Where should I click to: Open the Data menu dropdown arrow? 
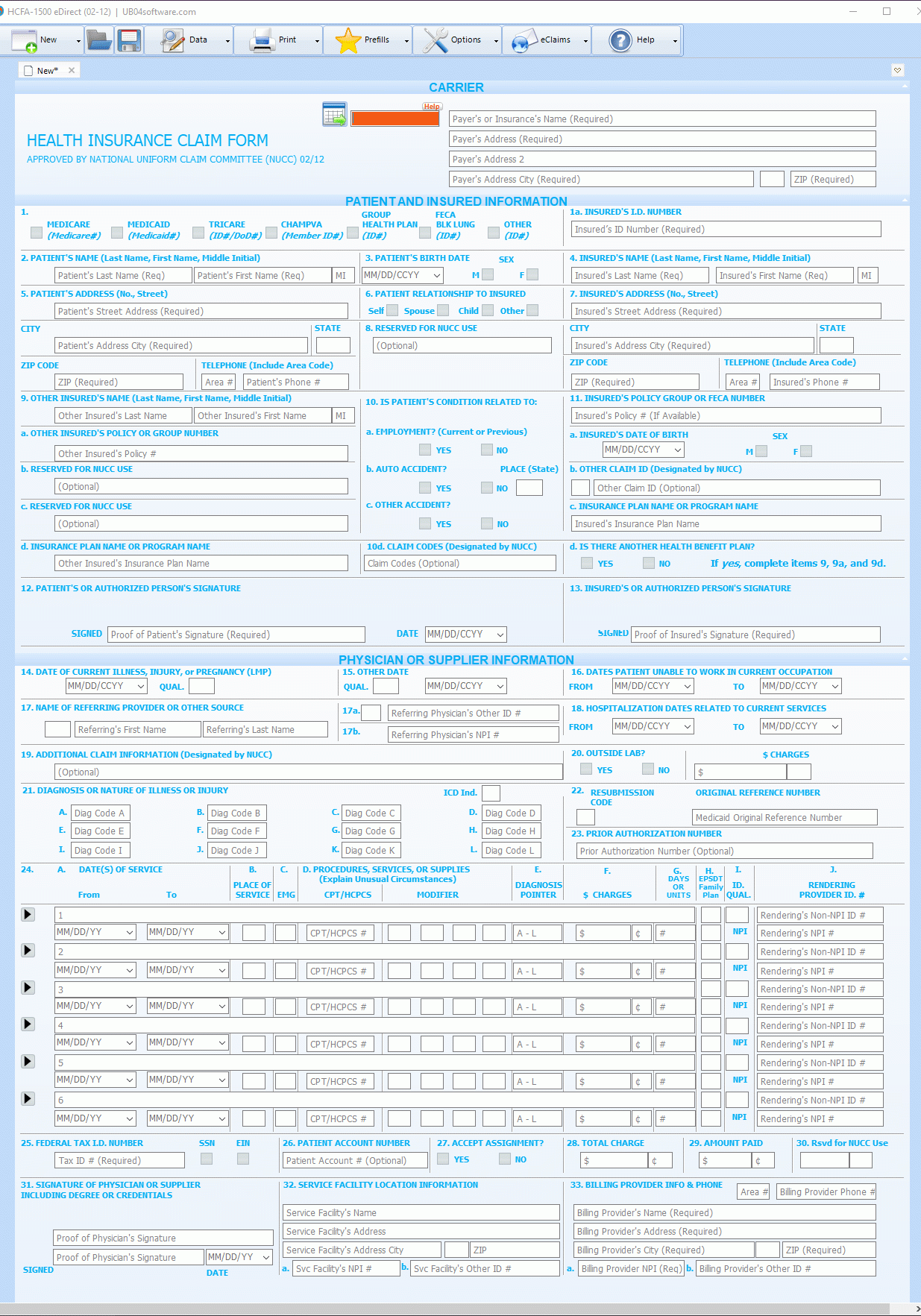[x=227, y=41]
